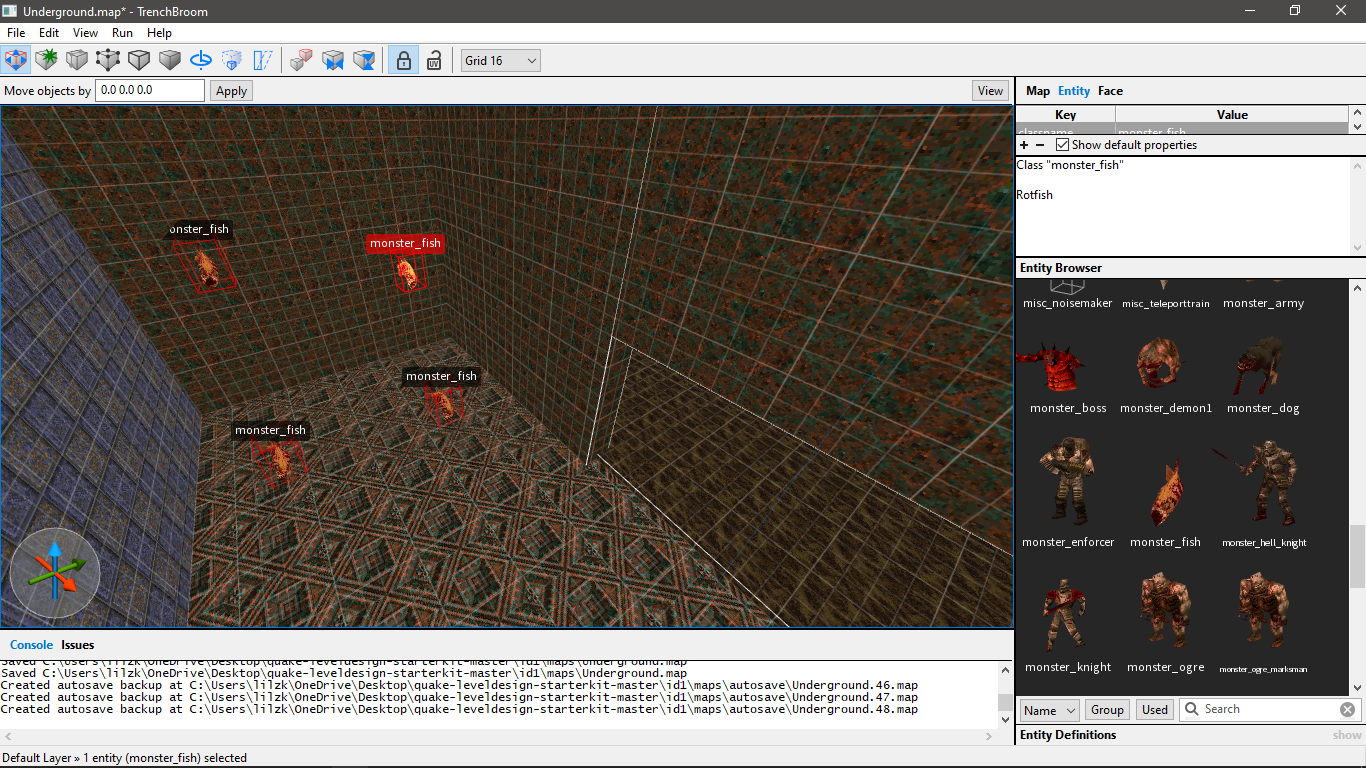Open the File menu
Image resolution: width=1366 pixels, height=768 pixels.
click(x=16, y=33)
